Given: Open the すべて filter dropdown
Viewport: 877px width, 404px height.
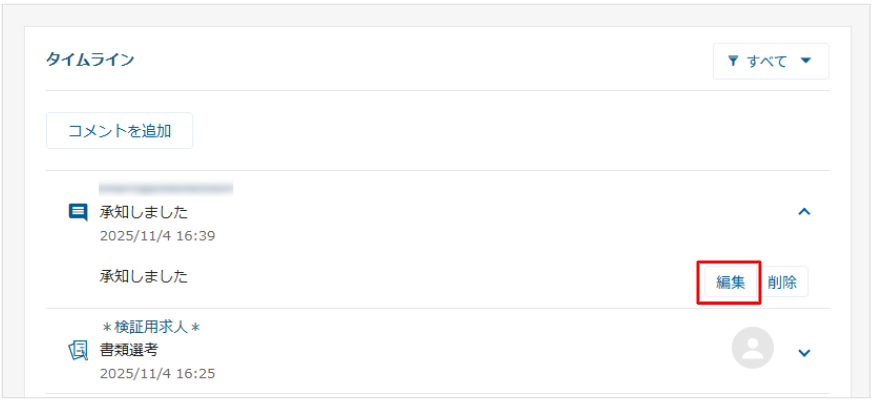Looking at the screenshot, I should point(770,61).
